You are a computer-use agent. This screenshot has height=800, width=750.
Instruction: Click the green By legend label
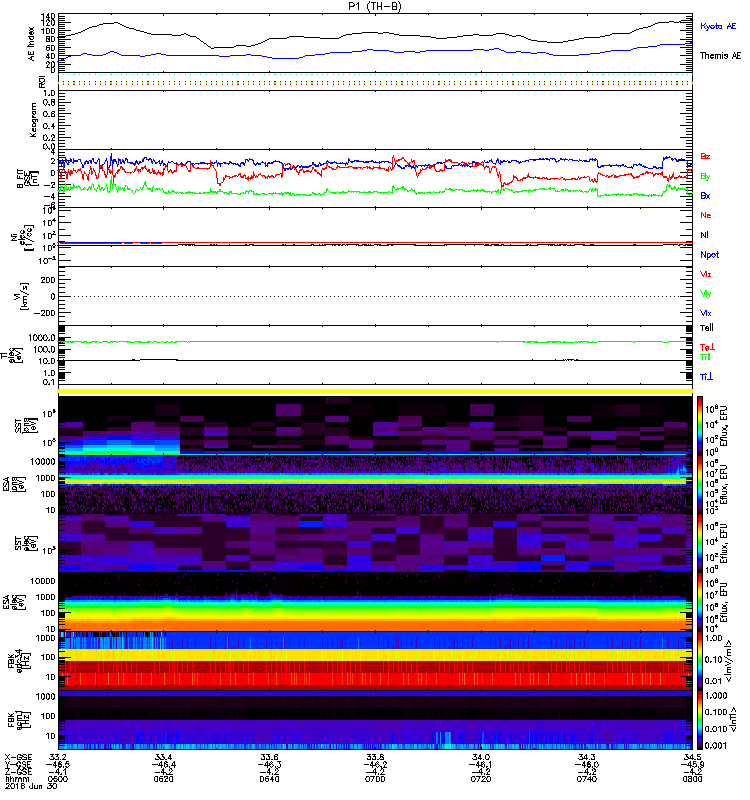click(x=705, y=177)
